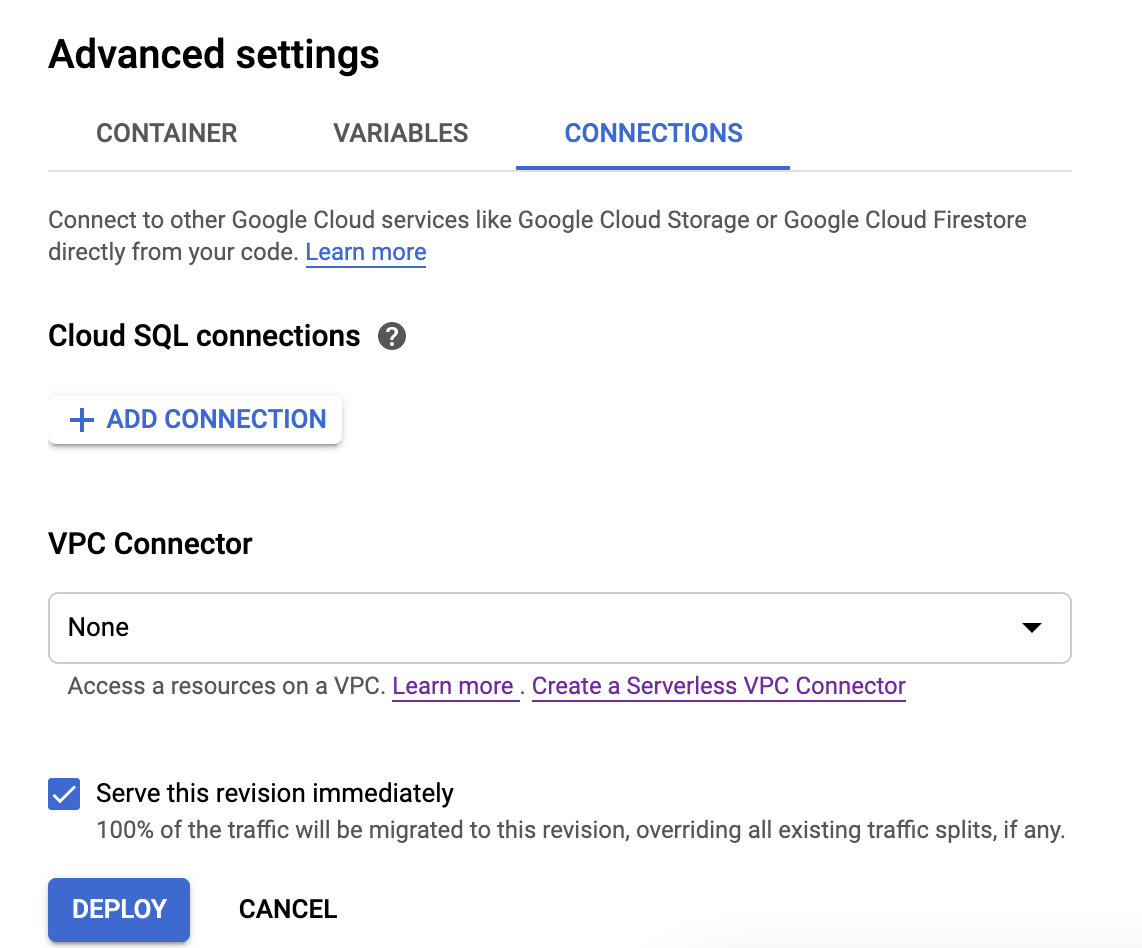Click the blue DEPLOY button
This screenshot has width=1142, height=948.
(x=119, y=909)
